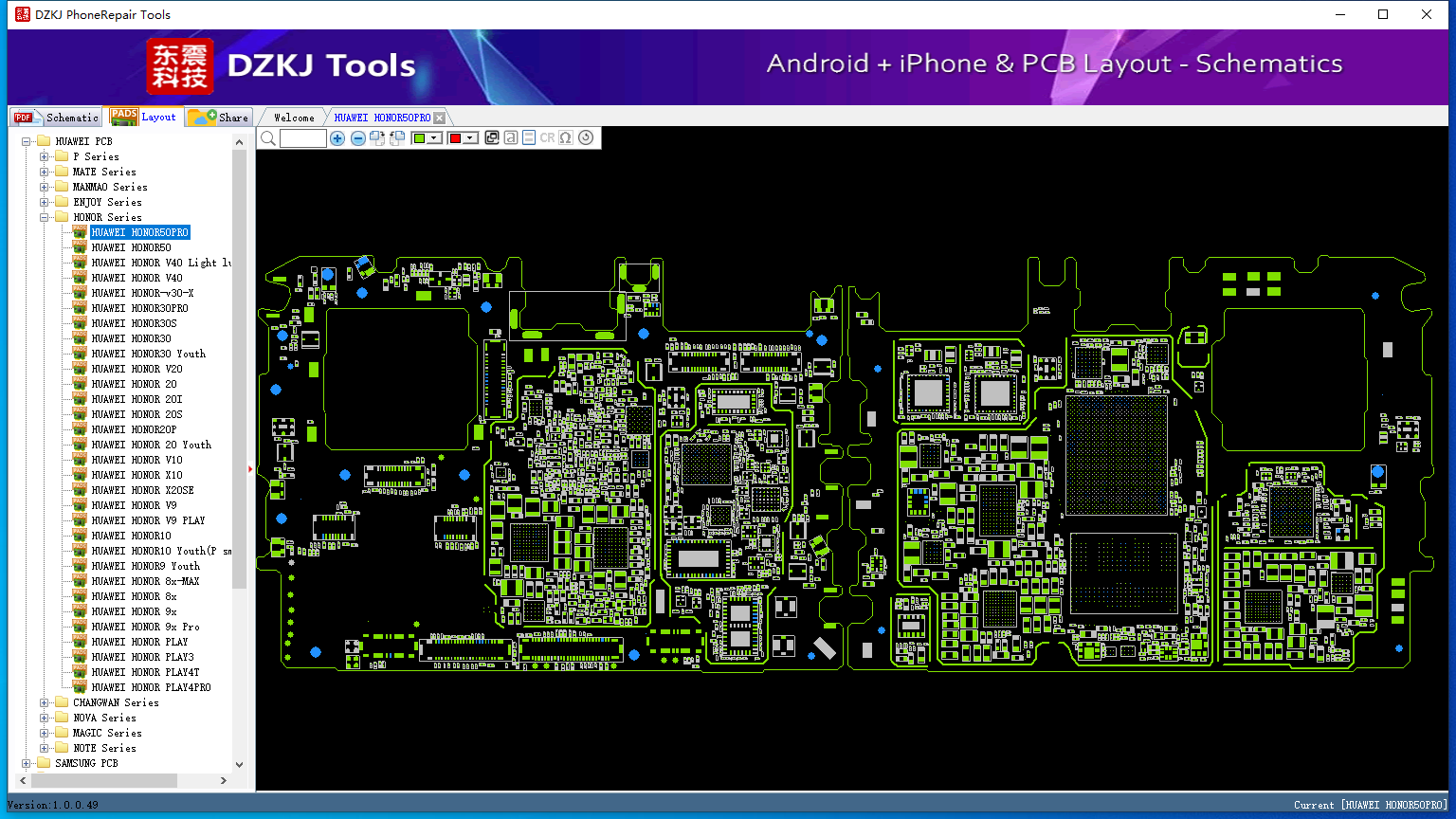Click the tree panel scroll up arrow

tap(239, 142)
